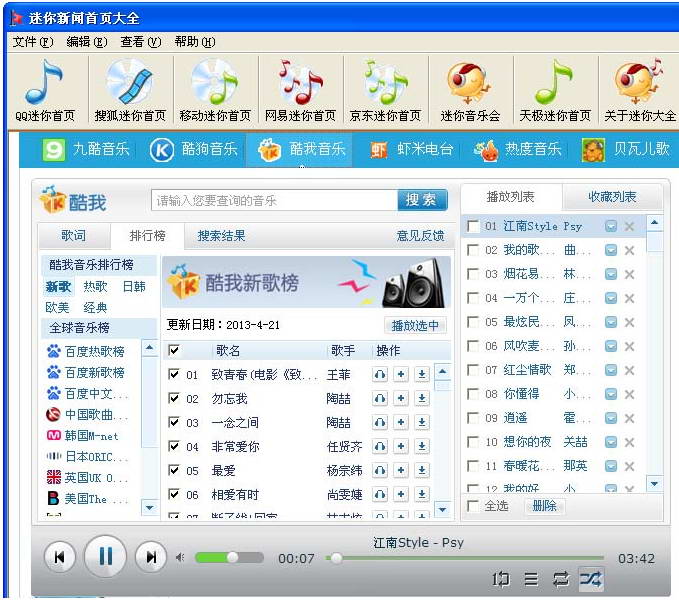Image resolution: width=679 pixels, height=601 pixels.
Task: Pause the current song
Action: point(106,556)
